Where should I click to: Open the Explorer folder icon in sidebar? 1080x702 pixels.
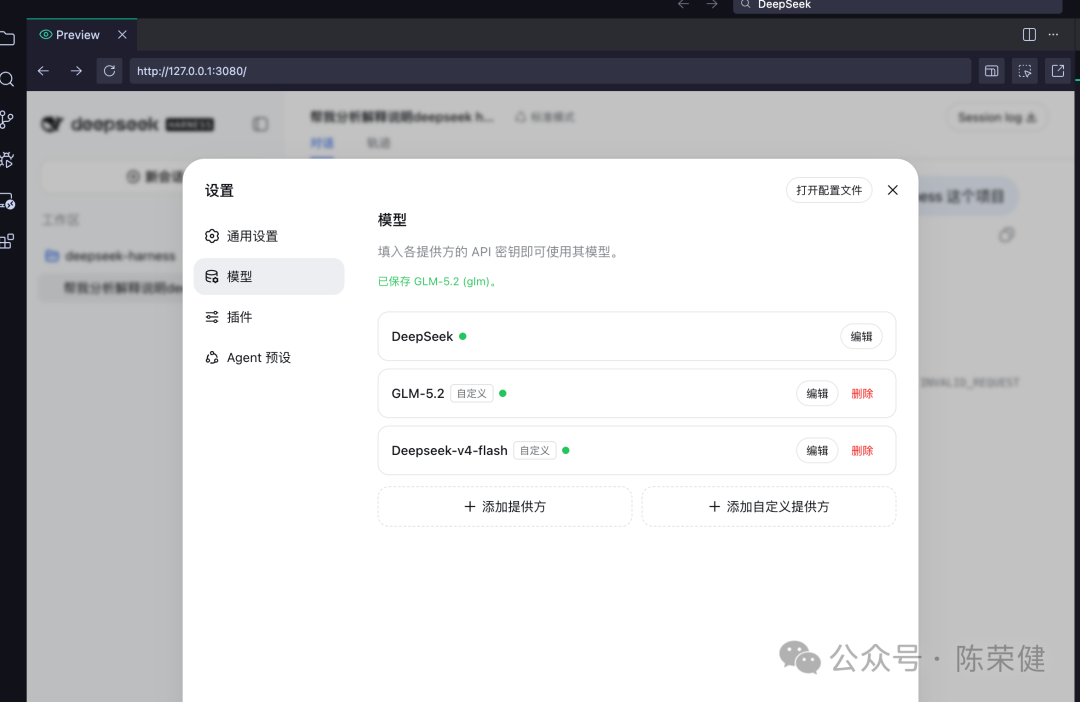pos(7,39)
